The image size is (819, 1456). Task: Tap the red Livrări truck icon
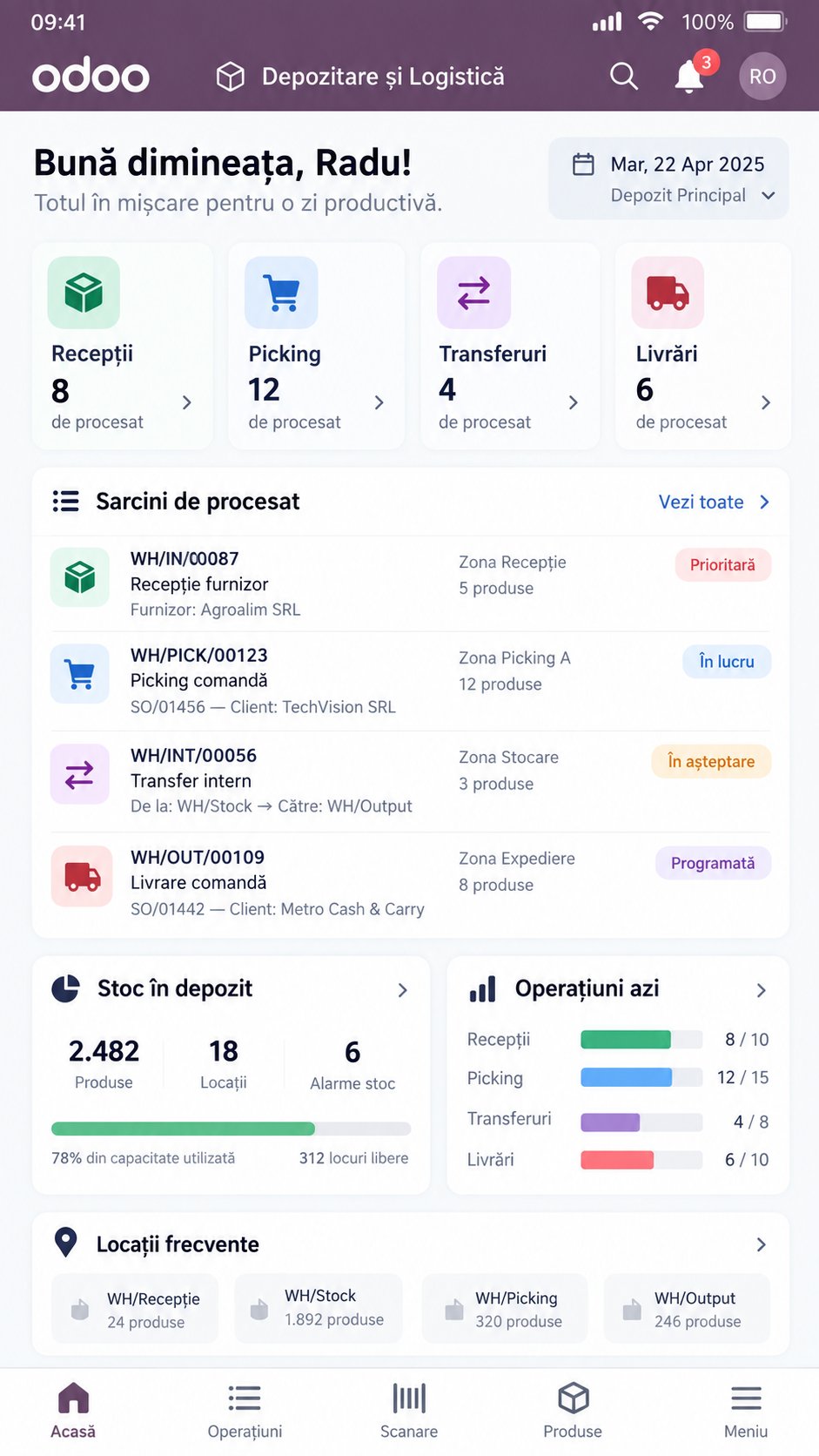[668, 293]
